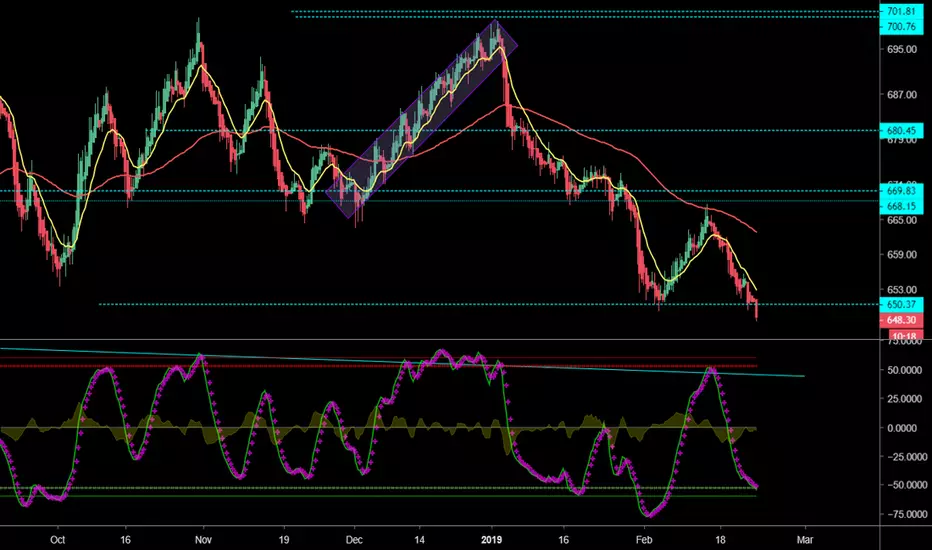Click the 650.37 support line label
Screen dimensions: 932x550
[x=901, y=304]
